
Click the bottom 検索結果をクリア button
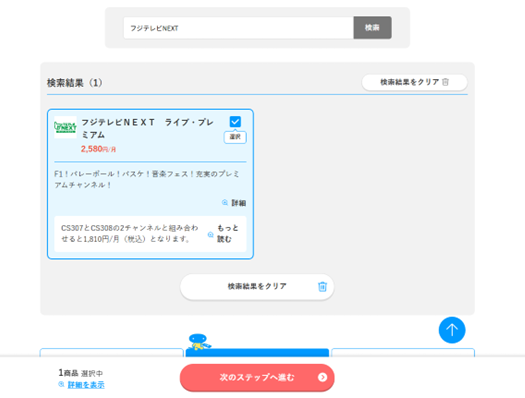[257, 287]
